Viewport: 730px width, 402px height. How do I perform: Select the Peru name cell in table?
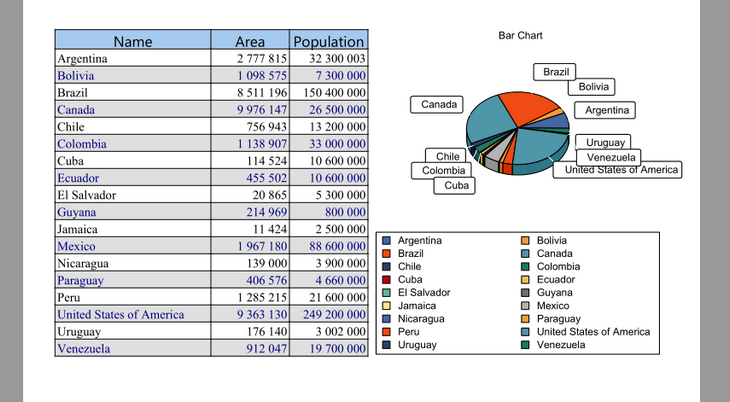(x=133, y=297)
